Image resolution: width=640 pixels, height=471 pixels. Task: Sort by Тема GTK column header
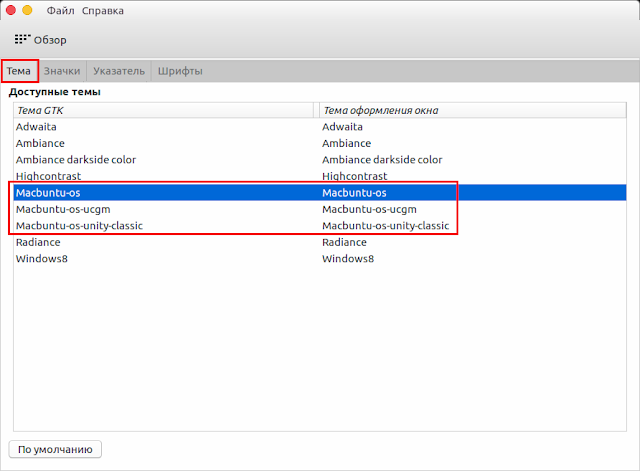[164, 110]
